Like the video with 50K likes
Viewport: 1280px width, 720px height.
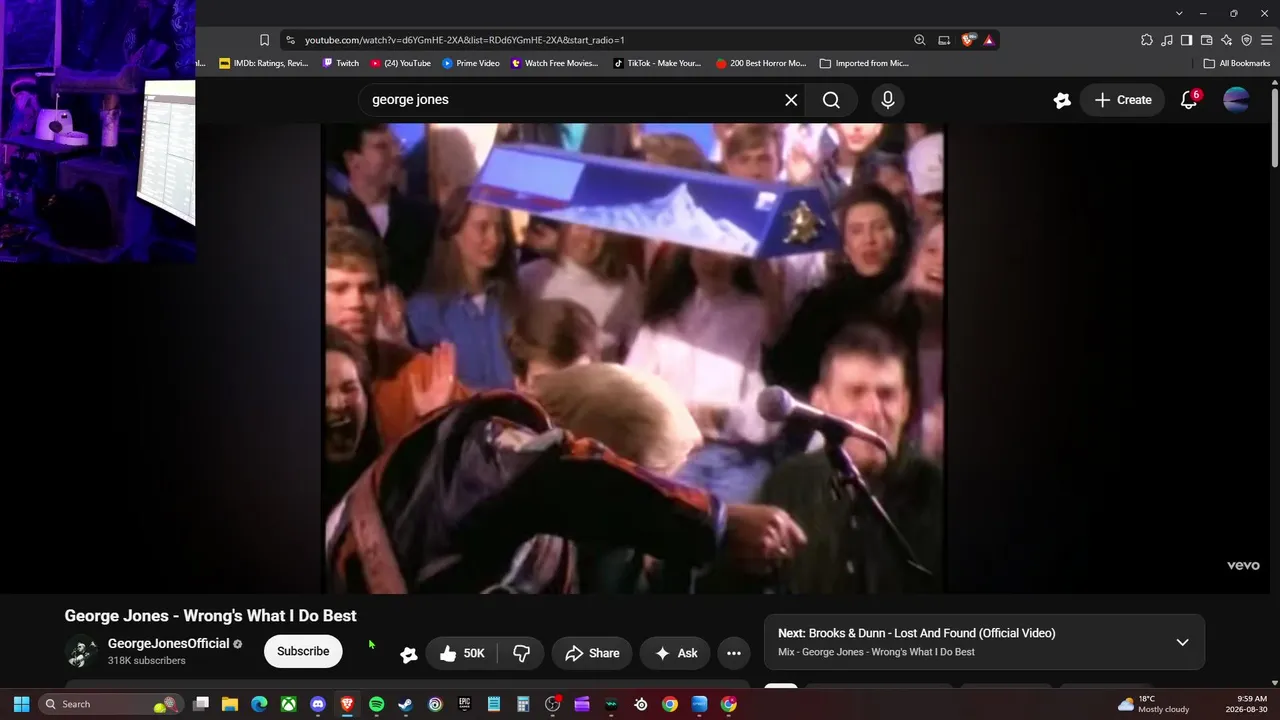(462, 653)
